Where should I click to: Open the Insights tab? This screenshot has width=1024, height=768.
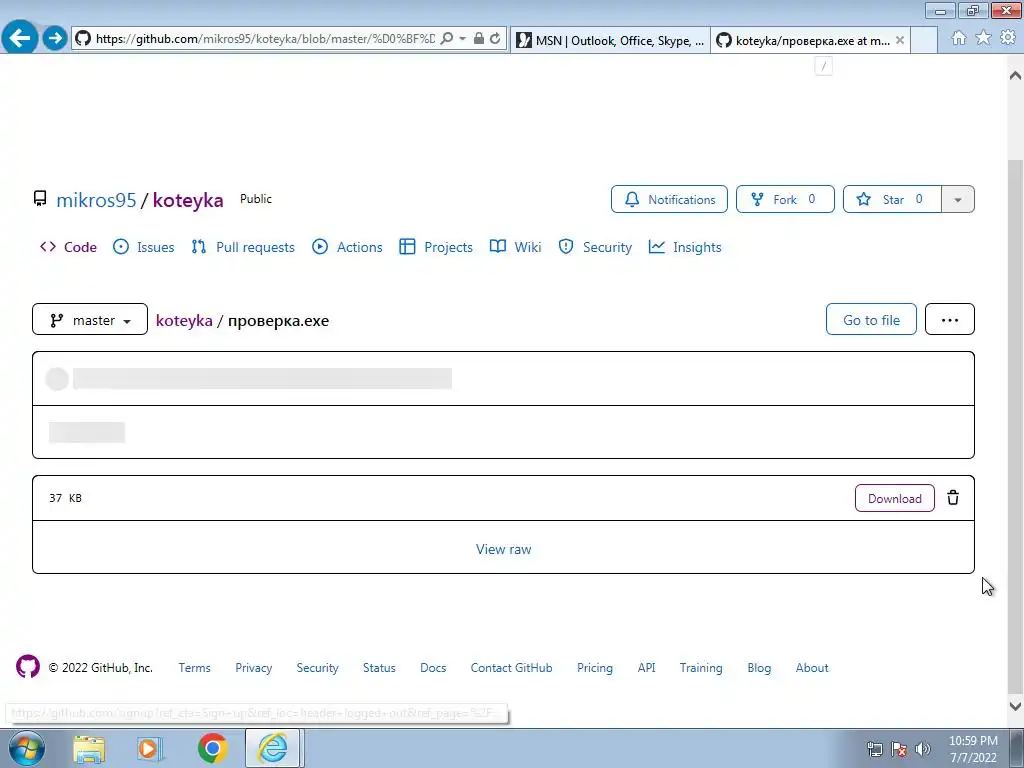point(685,247)
